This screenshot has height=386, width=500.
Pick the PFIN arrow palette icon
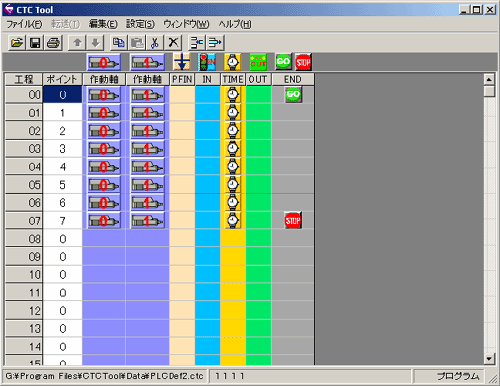click(x=182, y=62)
